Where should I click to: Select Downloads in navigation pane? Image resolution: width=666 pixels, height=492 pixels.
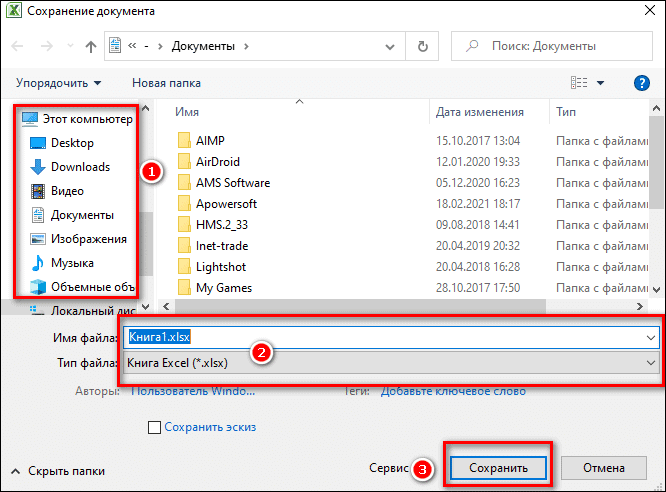pyautogui.click(x=70, y=167)
